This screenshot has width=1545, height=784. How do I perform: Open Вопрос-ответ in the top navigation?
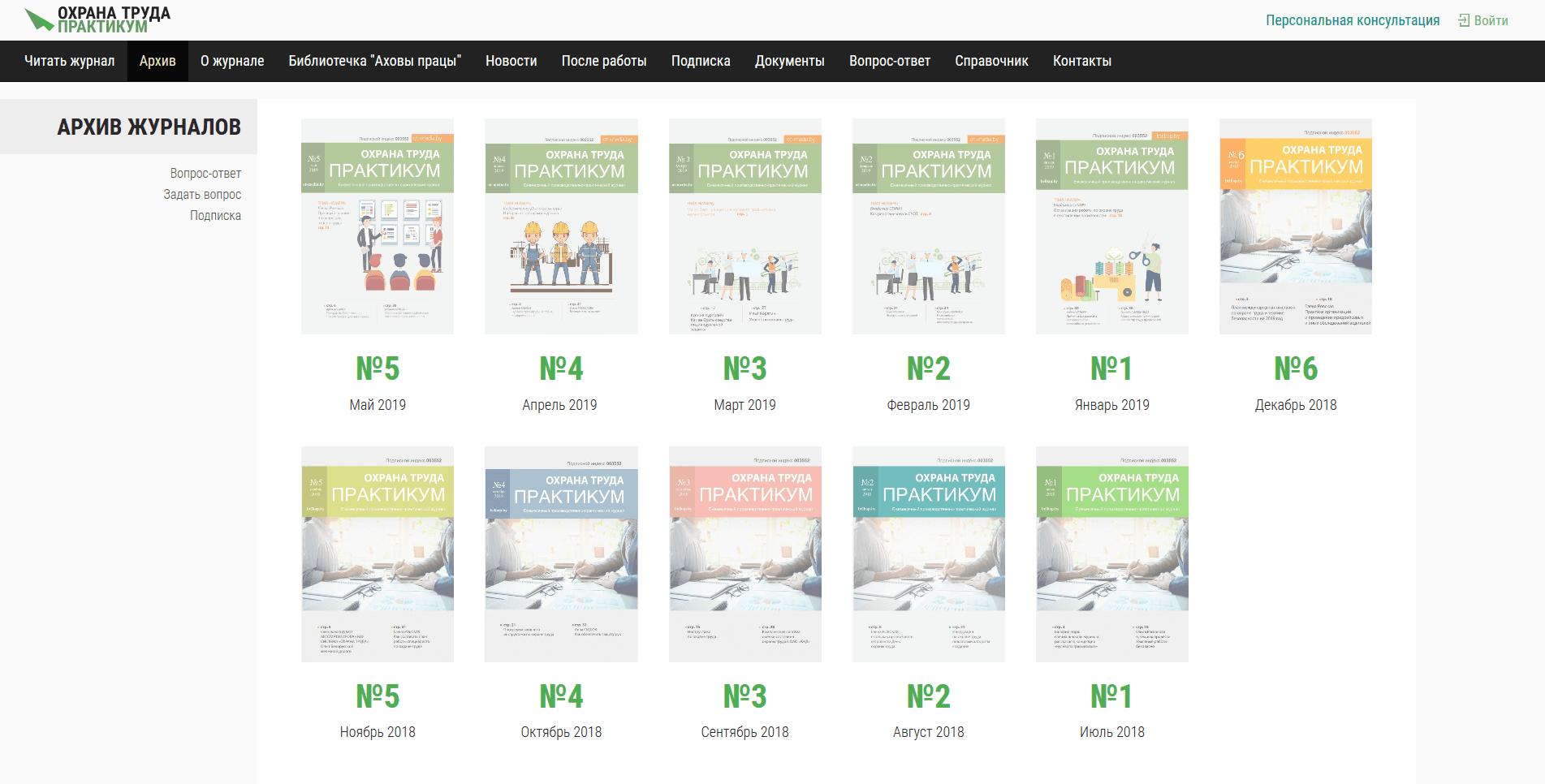click(x=890, y=61)
